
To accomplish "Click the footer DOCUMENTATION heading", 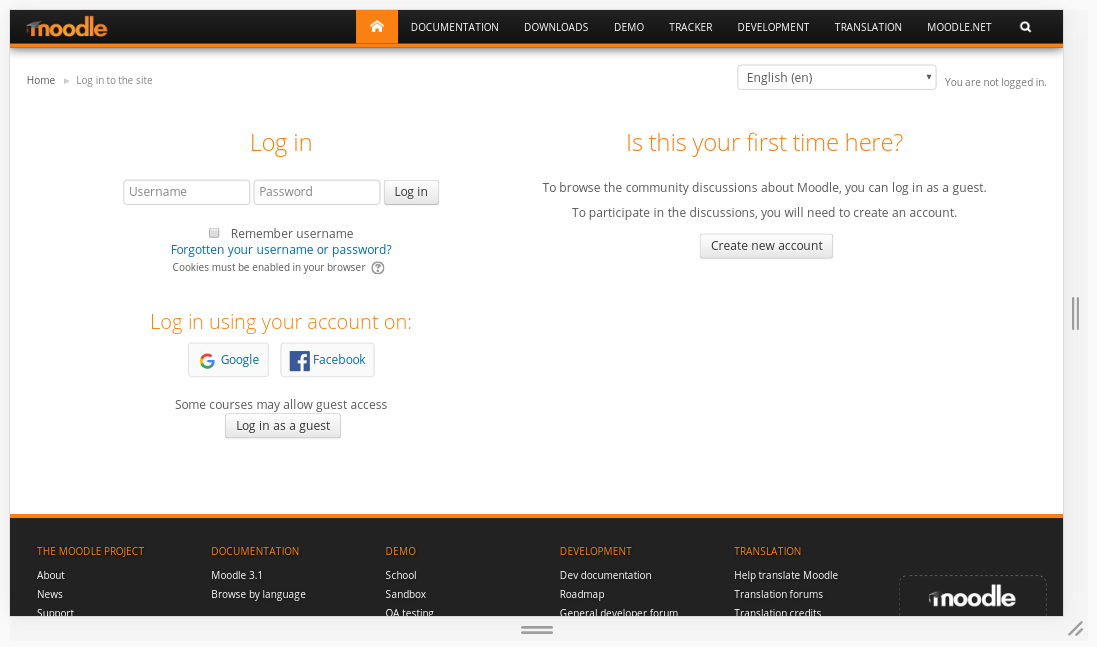I will coord(255,551).
